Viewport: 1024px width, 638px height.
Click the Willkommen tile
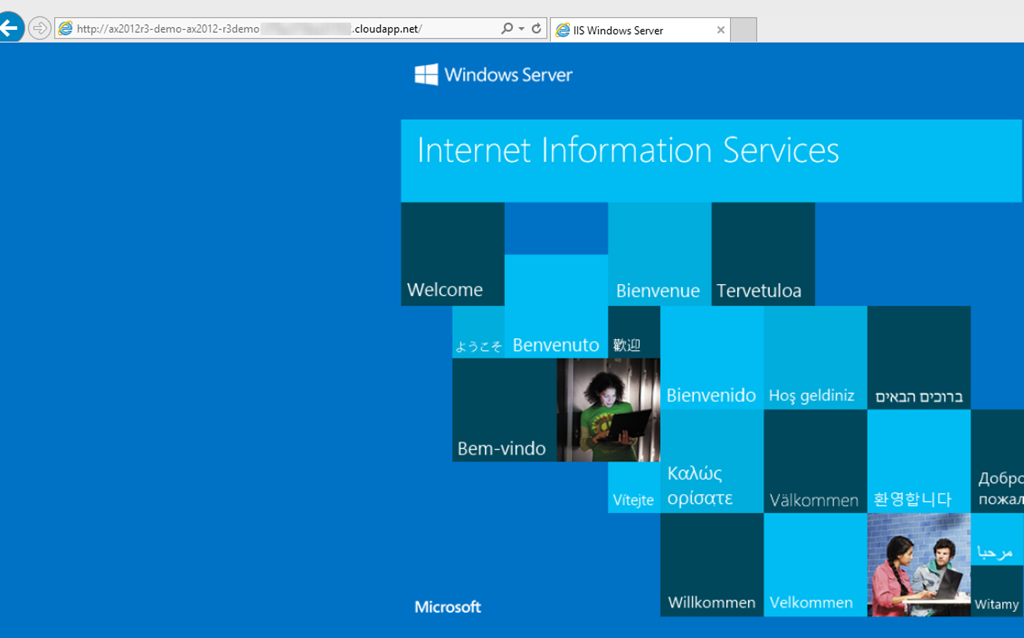point(711,565)
